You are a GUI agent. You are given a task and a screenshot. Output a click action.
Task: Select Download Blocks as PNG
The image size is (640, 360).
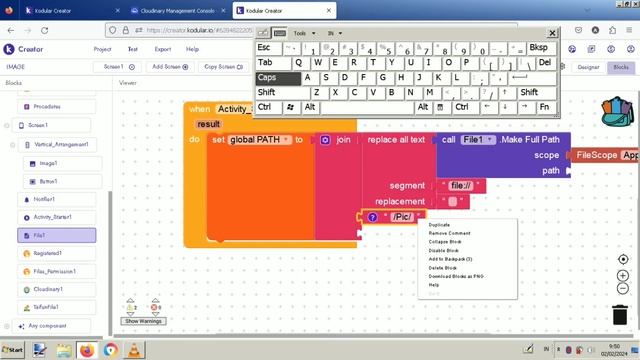point(456,276)
